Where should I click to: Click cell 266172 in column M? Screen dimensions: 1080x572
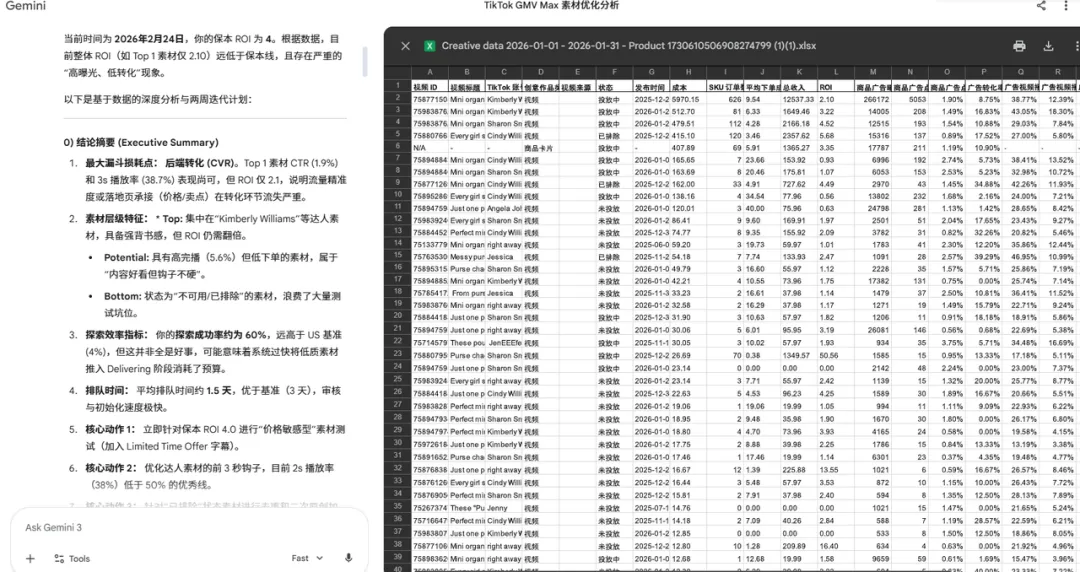coord(873,99)
